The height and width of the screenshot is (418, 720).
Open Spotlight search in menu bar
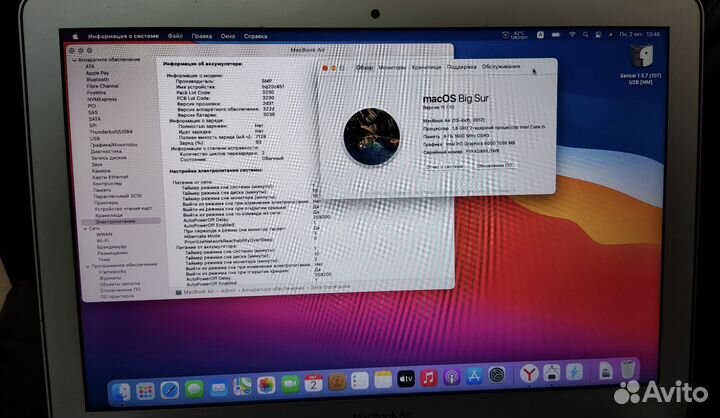click(585, 34)
